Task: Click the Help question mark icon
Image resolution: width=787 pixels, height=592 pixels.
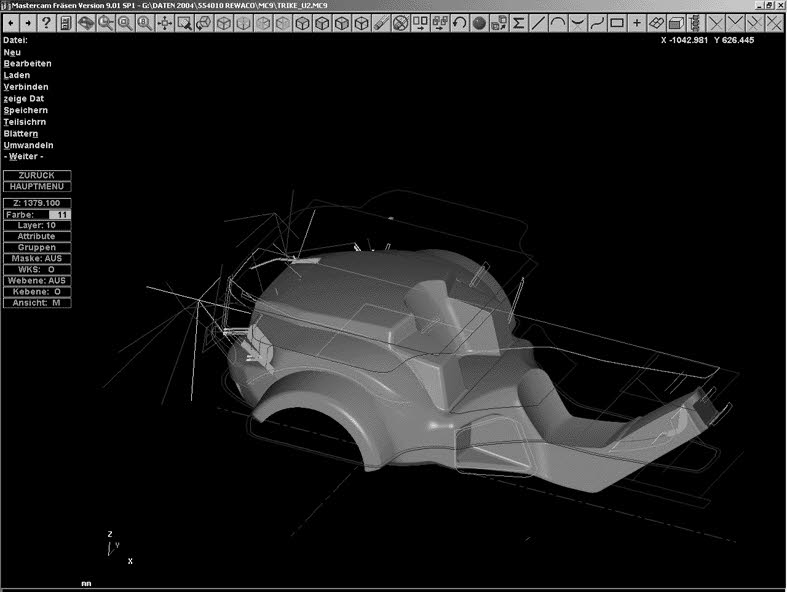Action: coord(46,22)
